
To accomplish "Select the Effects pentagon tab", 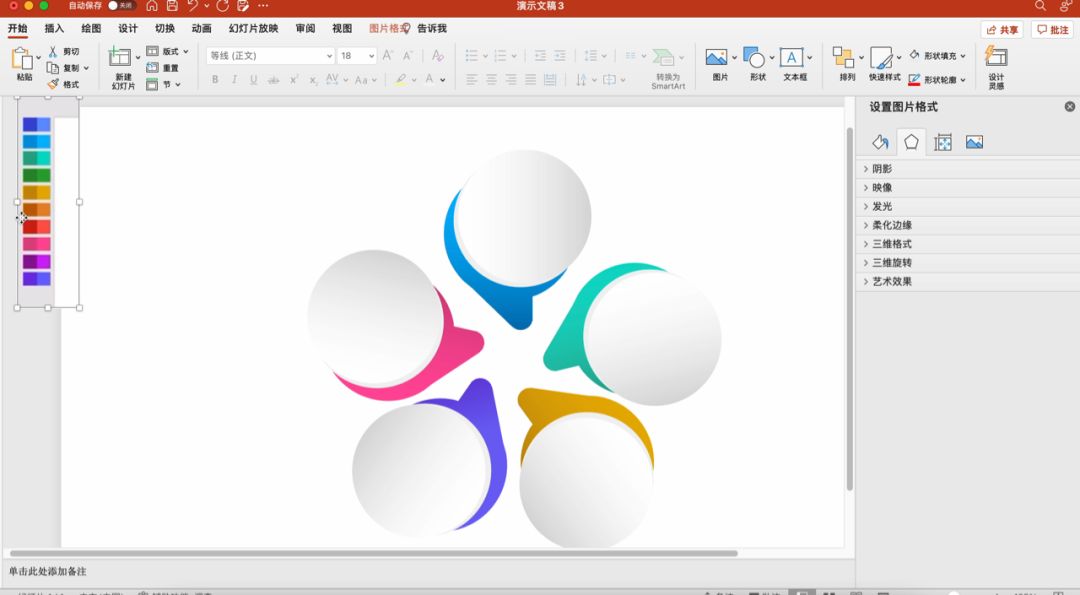I will click(911, 142).
